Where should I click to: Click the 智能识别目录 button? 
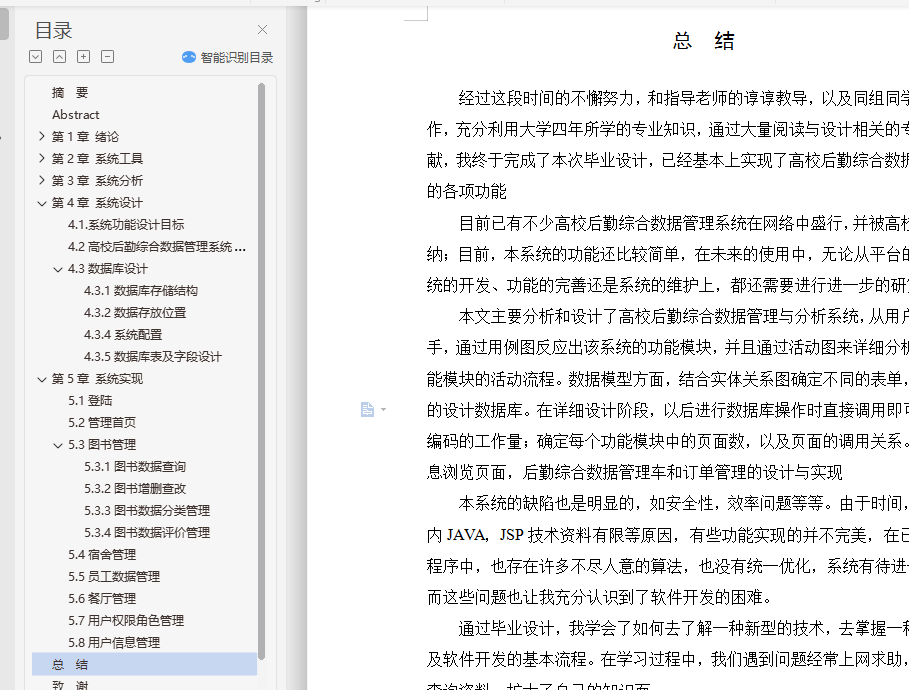tap(227, 57)
